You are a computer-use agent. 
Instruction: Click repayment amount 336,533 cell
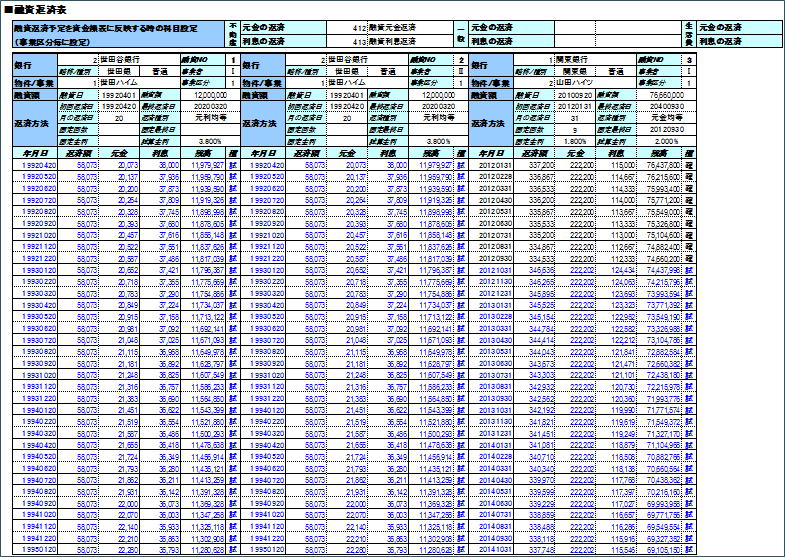(535, 189)
